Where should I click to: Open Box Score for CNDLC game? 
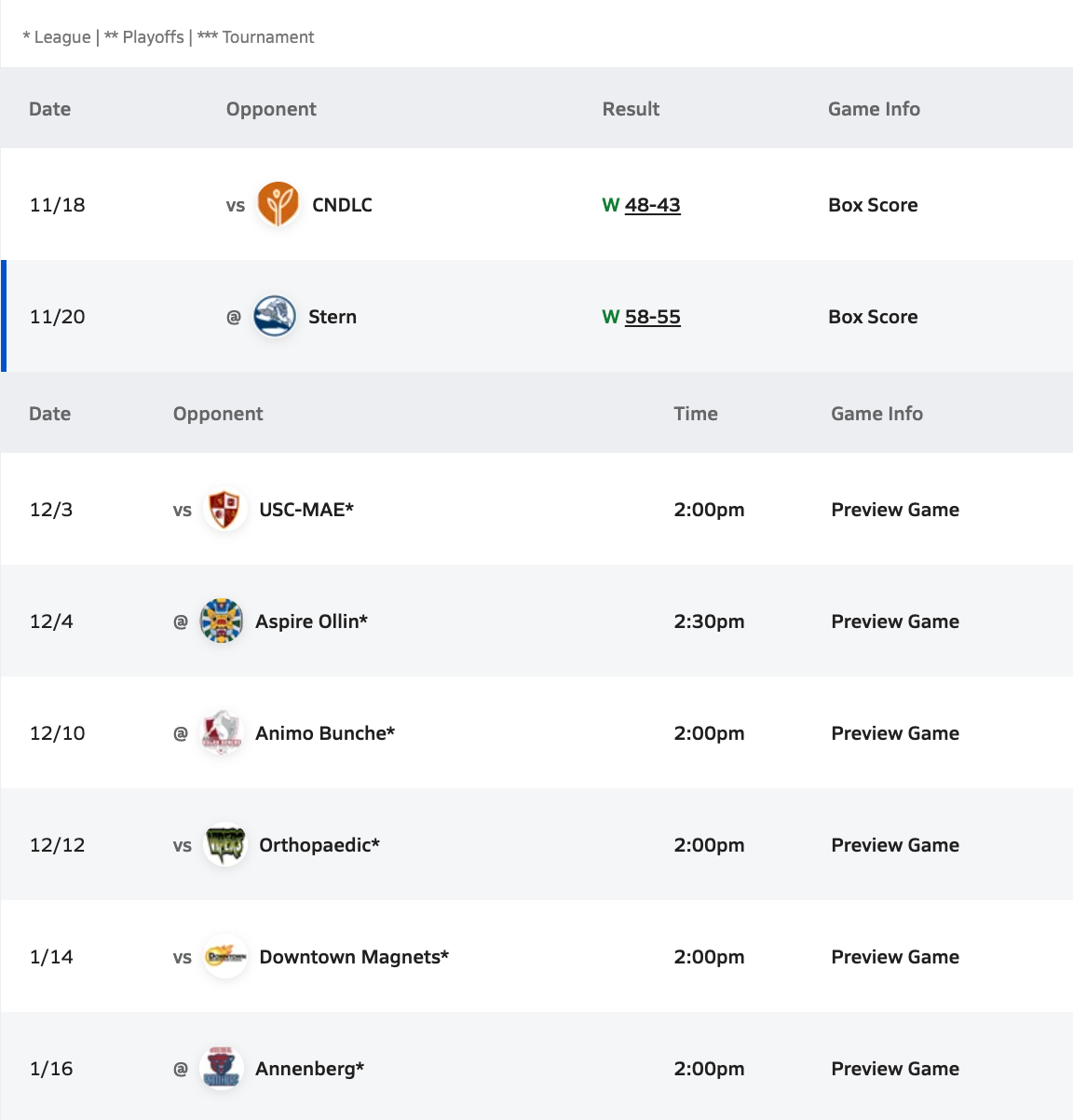(x=873, y=205)
